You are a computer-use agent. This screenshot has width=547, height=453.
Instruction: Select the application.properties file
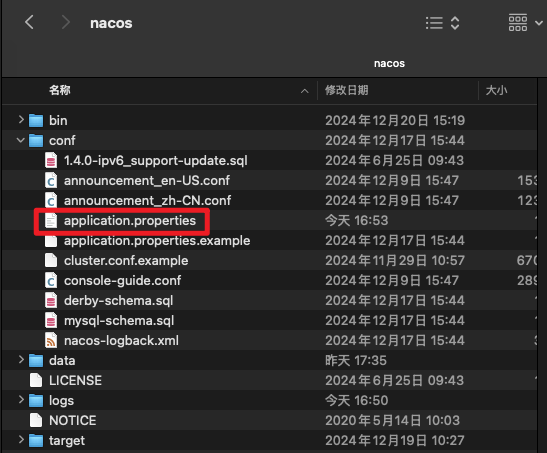[130, 220]
